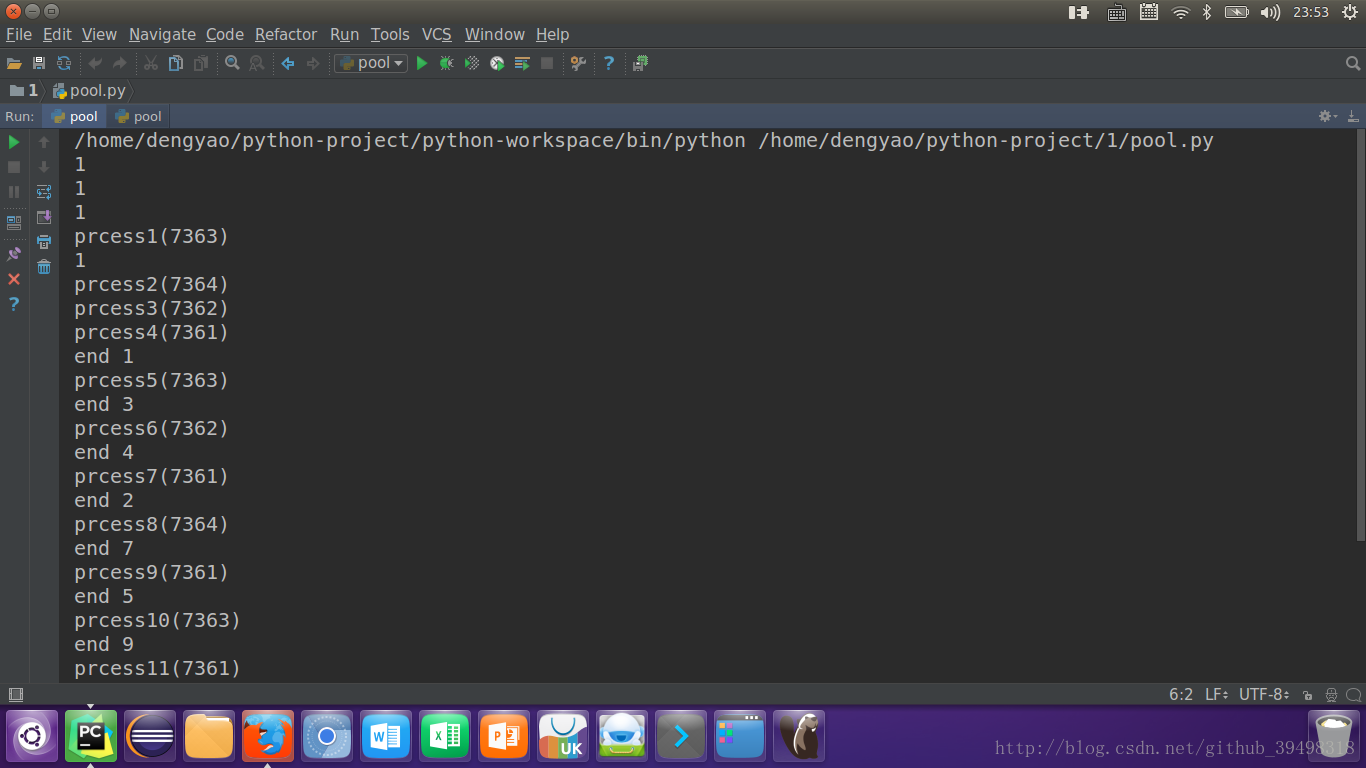Rerun pool from Run panel green arrow
Screen dimensions: 1366x768
[14, 142]
